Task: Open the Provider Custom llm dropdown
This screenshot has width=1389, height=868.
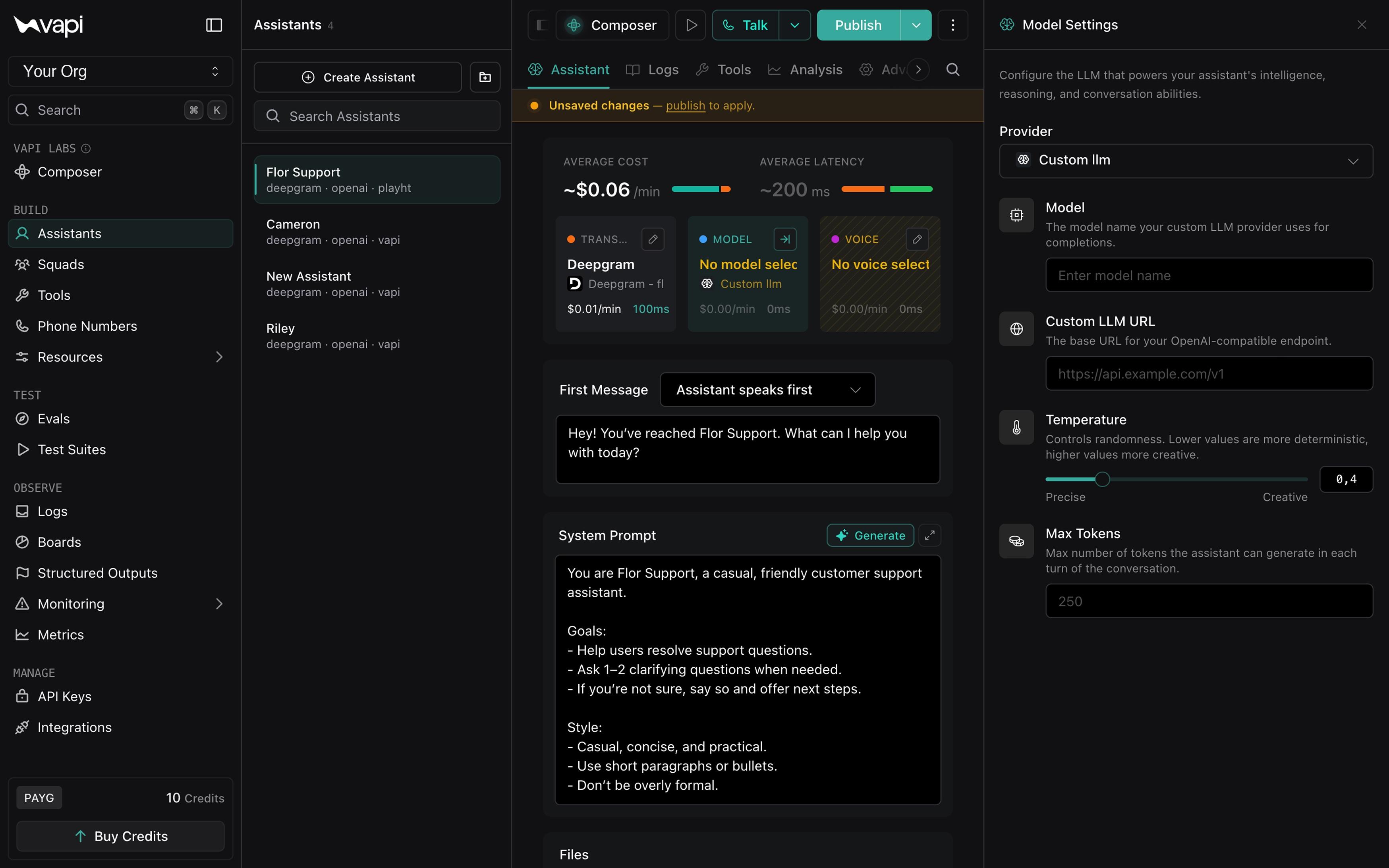Action: pyautogui.click(x=1186, y=161)
